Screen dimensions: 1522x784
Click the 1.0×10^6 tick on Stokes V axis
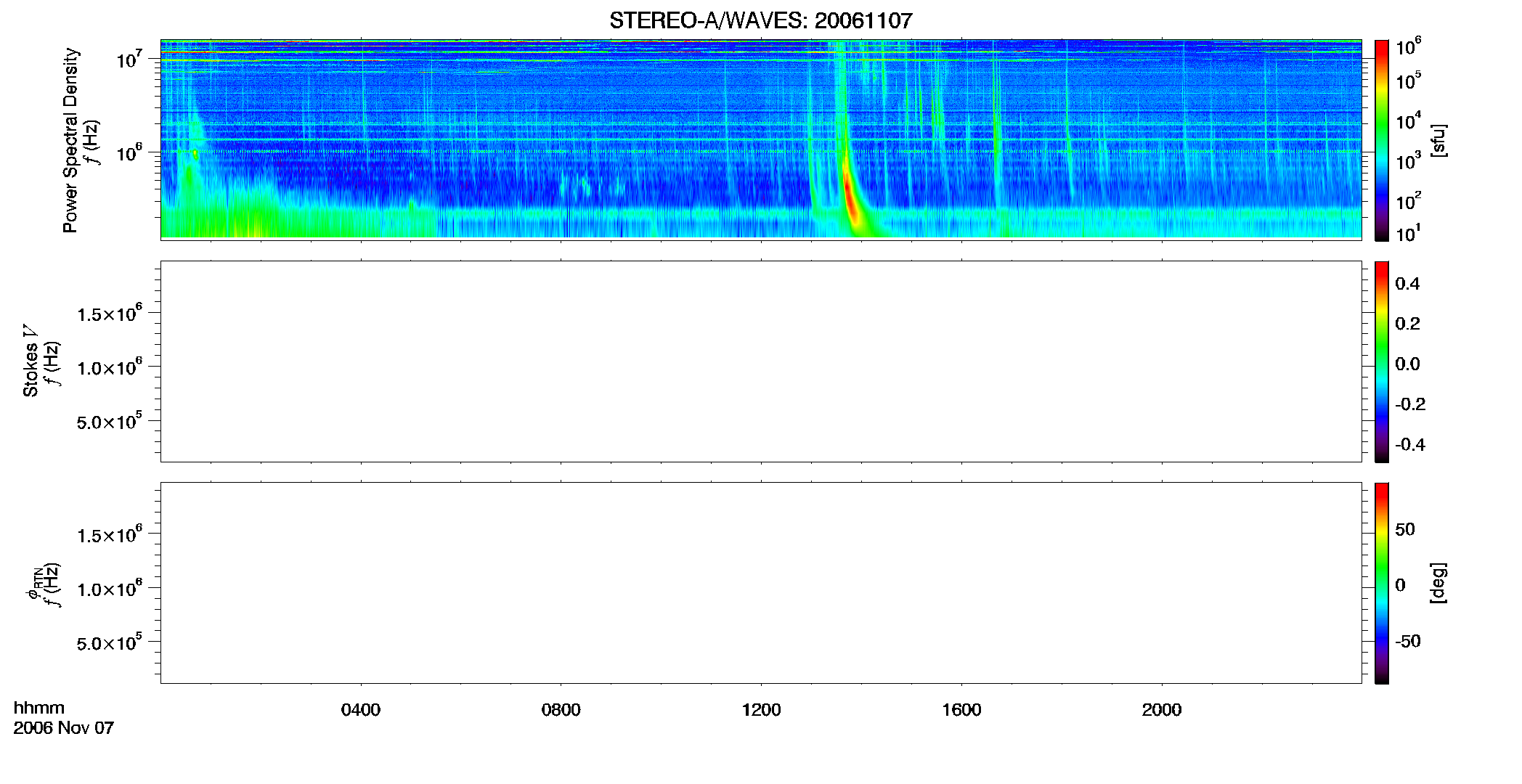tap(110, 367)
